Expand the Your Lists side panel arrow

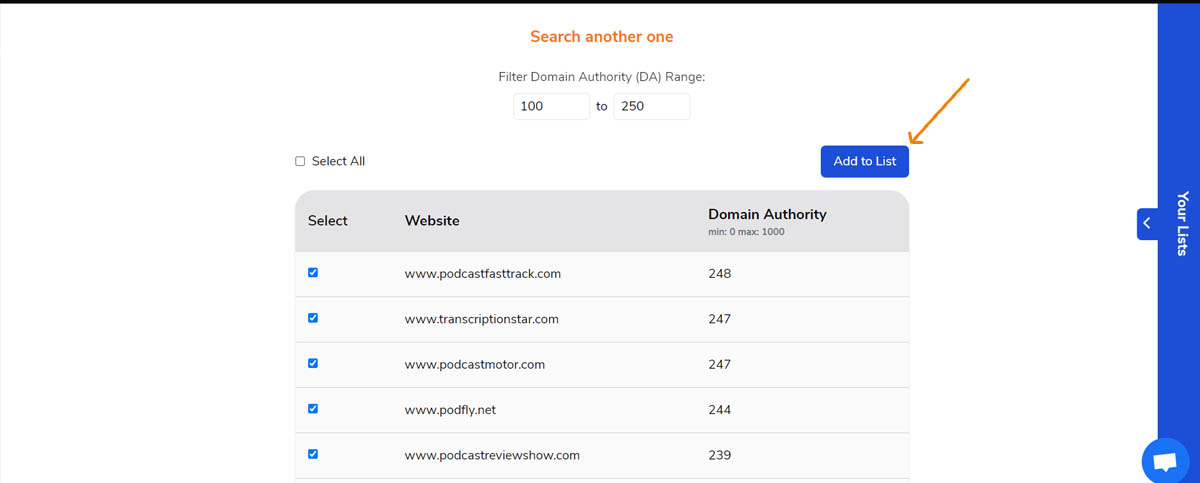point(1147,223)
